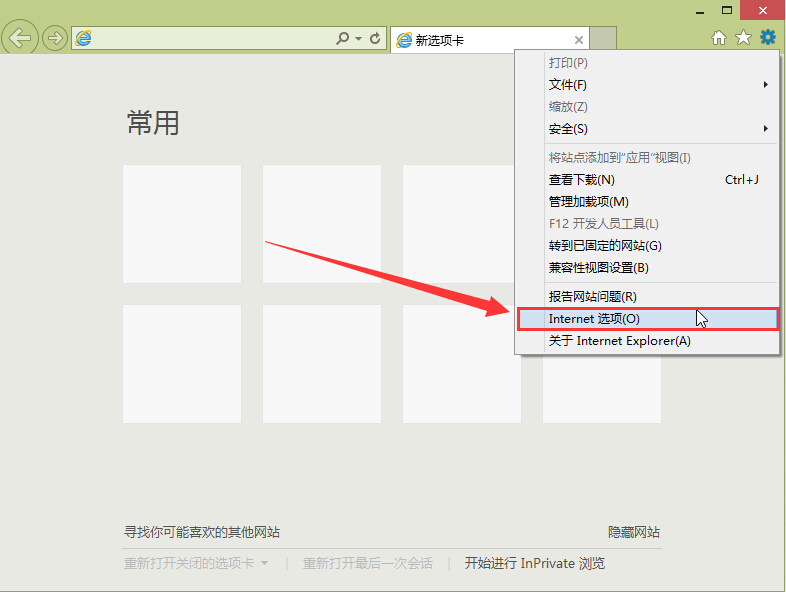Click the Back navigation arrow button
786x592 pixels.
(x=20, y=39)
